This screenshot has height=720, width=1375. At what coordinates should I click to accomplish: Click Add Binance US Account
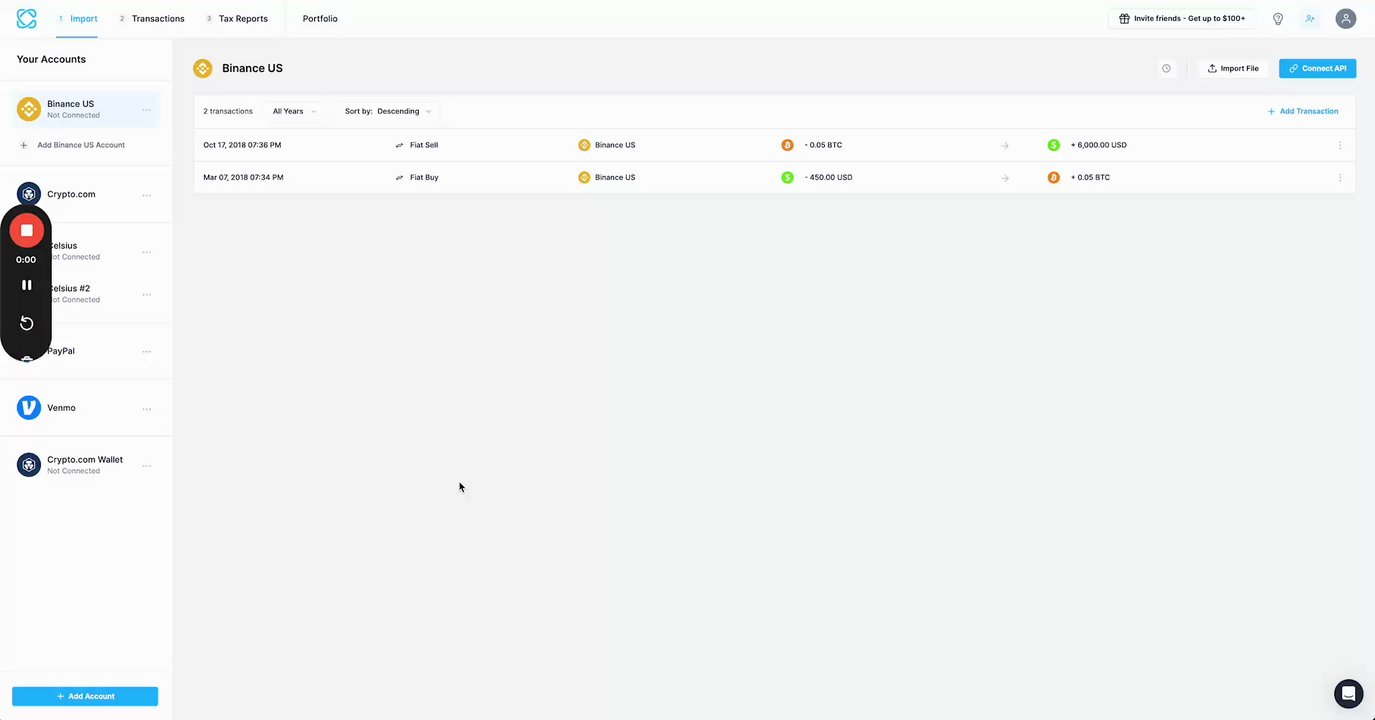click(73, 145)
